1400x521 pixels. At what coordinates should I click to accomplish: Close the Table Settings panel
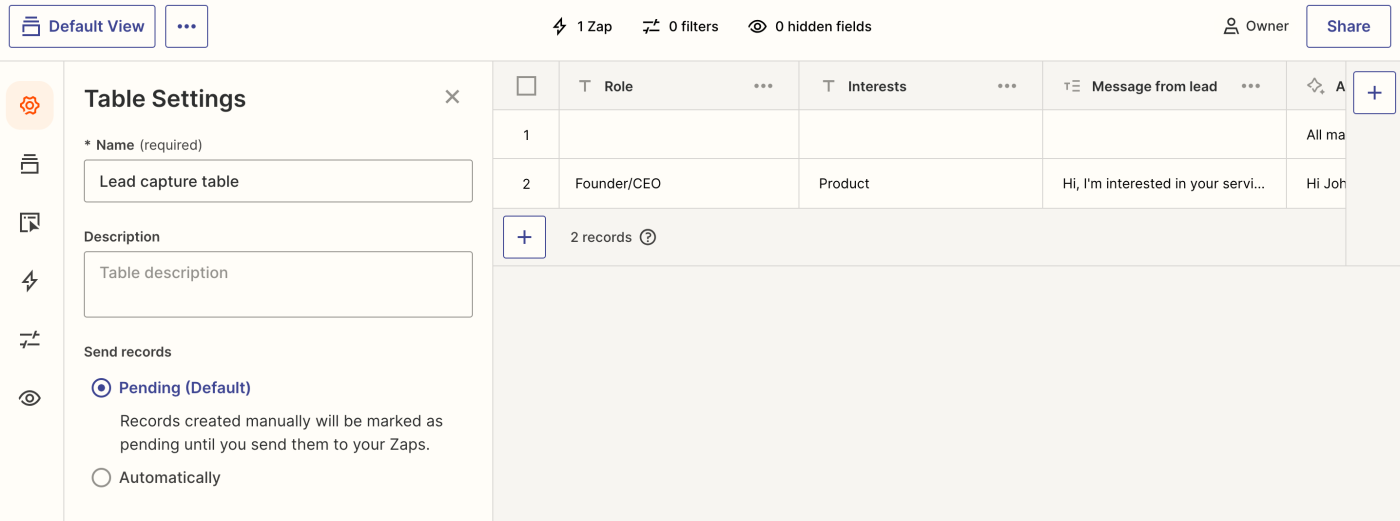[x=452, y=97]
